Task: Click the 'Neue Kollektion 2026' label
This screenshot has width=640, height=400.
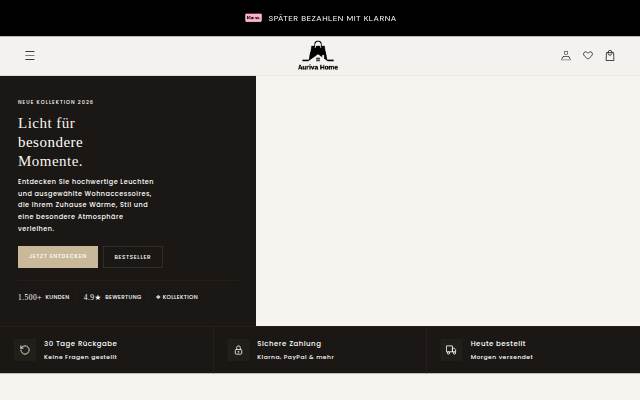Action: [x=56, y=102]
